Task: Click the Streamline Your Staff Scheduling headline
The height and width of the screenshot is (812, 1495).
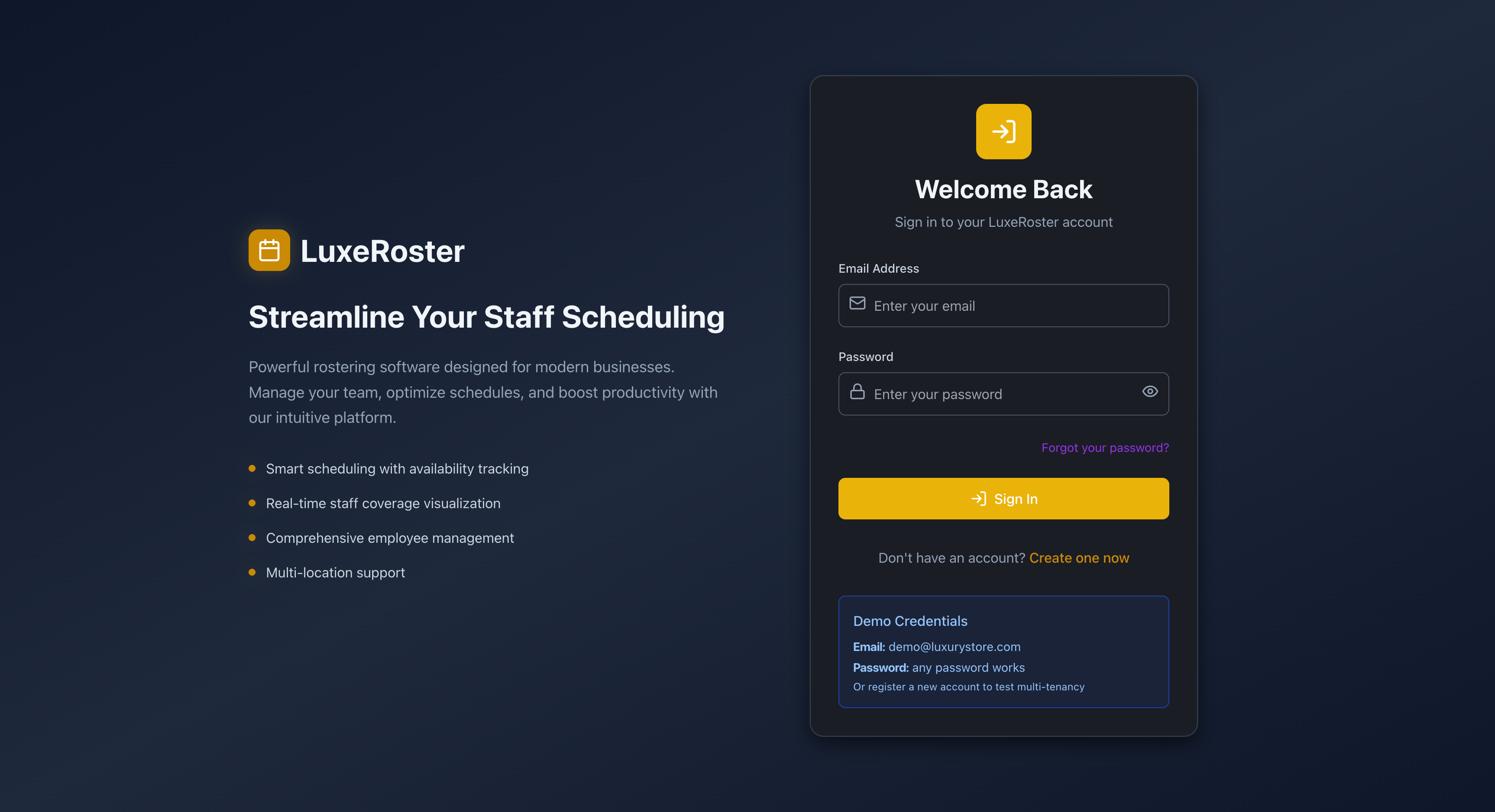Action: [486, 317]
